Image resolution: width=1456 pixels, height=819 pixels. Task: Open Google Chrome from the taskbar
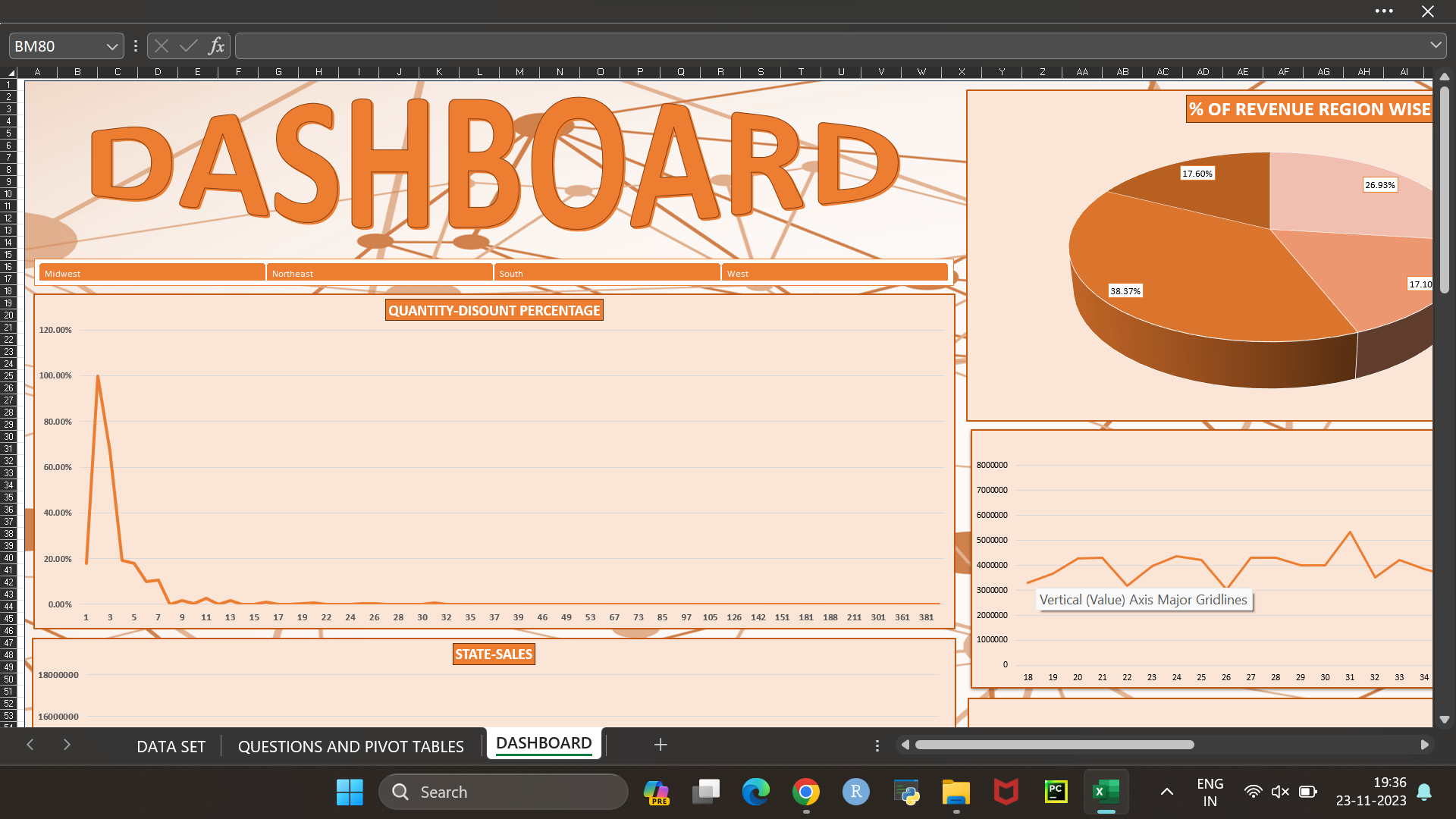[806, 792]
